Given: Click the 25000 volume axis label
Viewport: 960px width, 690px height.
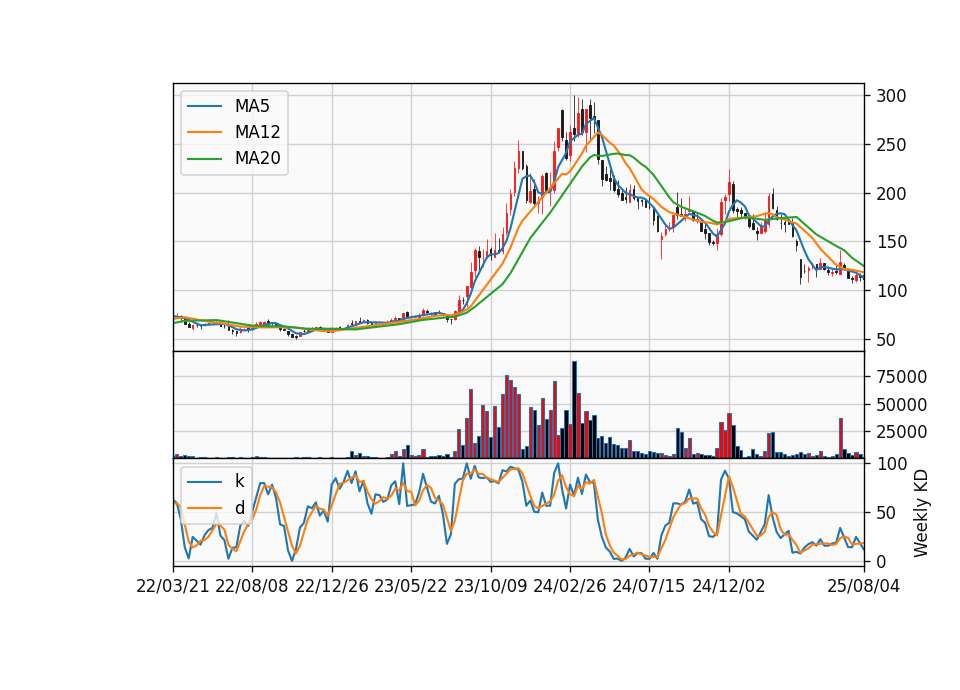Looking at the screenshot, I should pyautogui.click(x=902, y=432).
